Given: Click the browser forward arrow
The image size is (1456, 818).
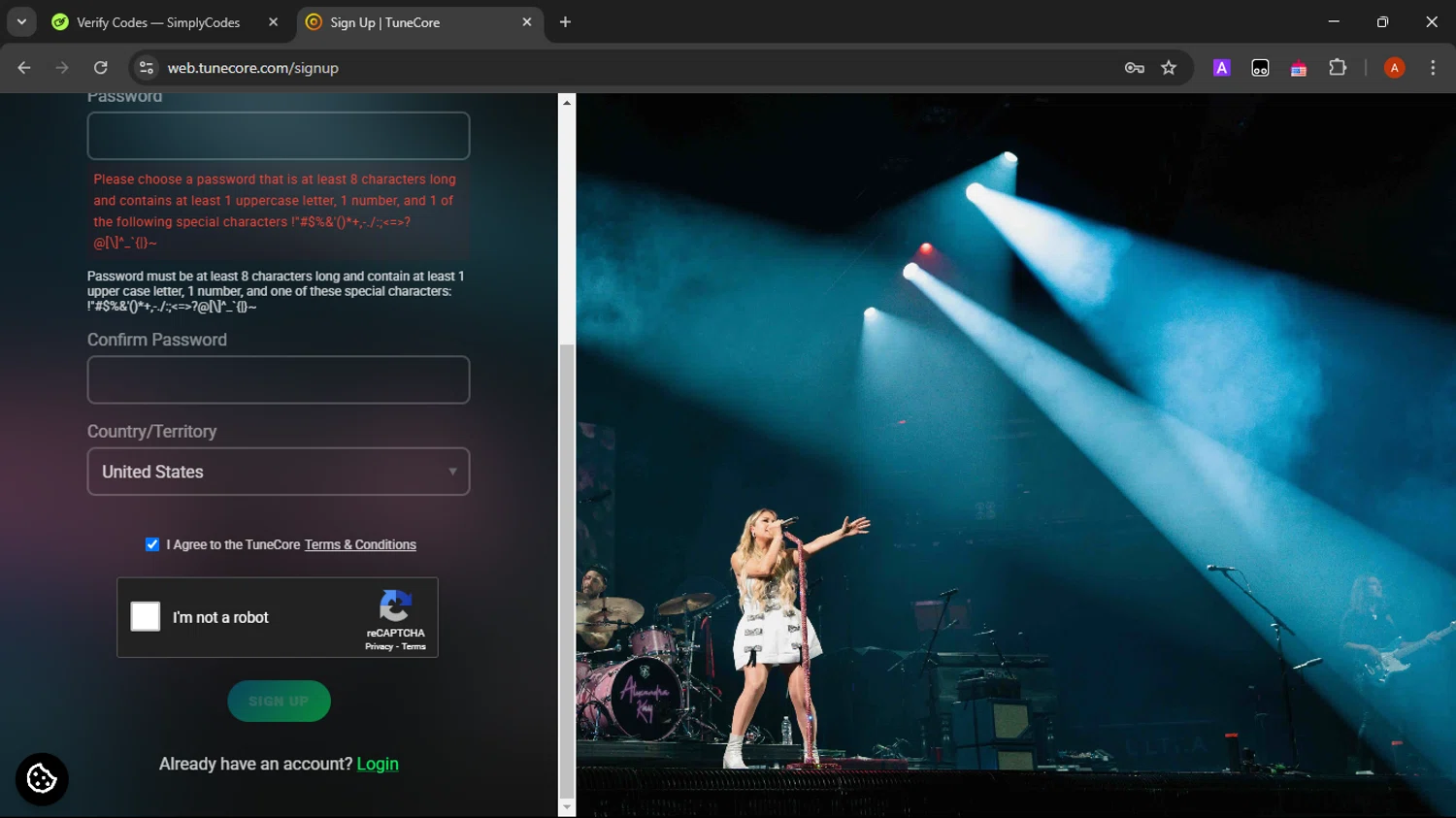Looking at the screenshot, I should pyautogui.click(x=62, y=68).
